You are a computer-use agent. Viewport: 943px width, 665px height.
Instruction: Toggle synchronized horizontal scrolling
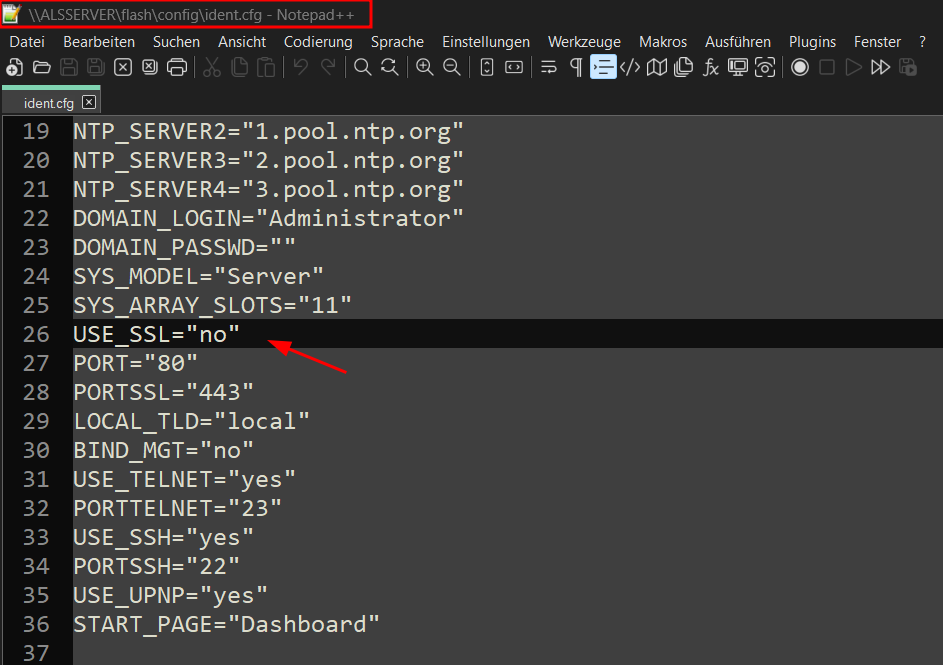click(x=514, y=67)
